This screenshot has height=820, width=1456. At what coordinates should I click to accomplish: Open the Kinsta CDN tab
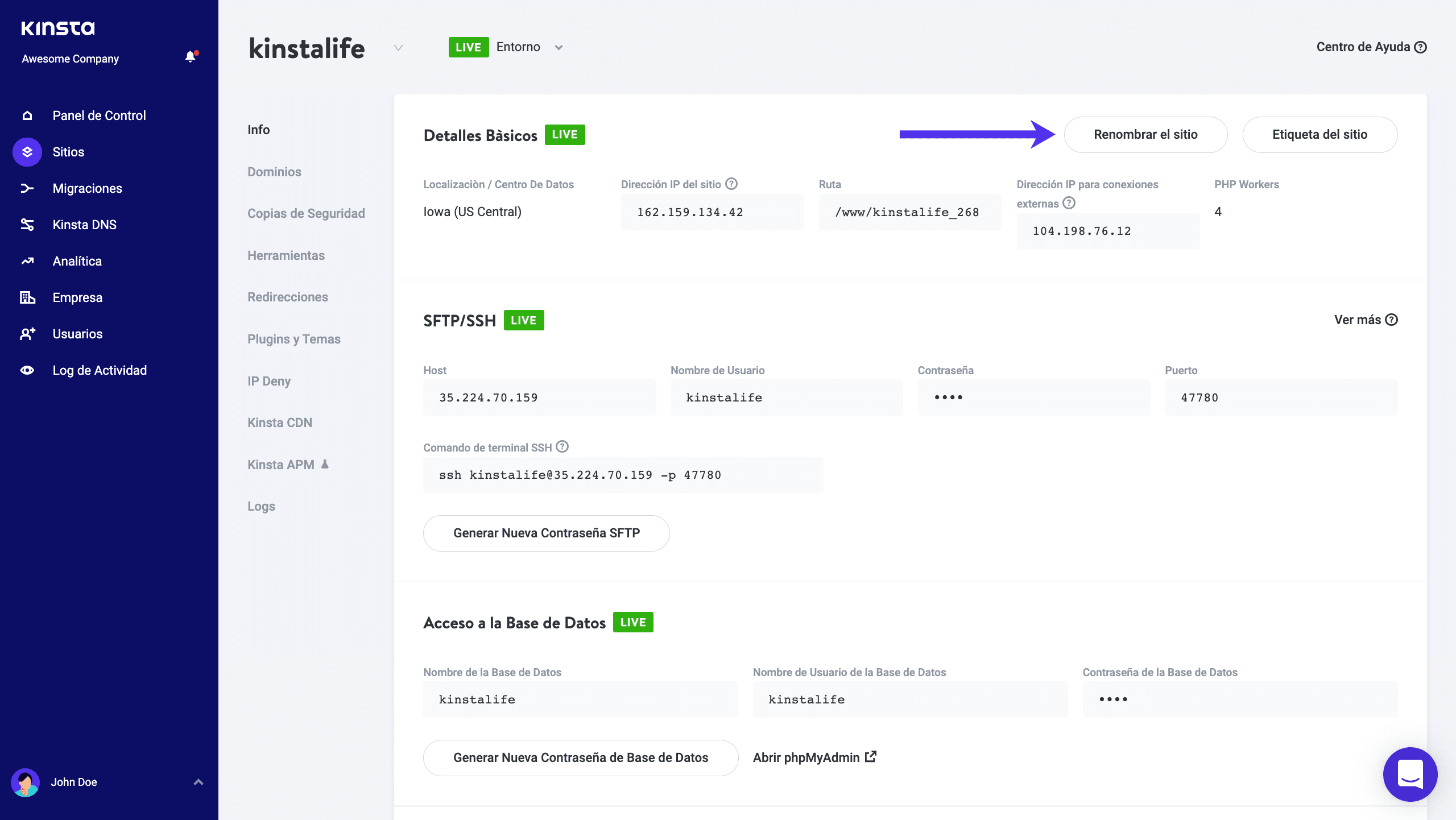tap(280, 423)
